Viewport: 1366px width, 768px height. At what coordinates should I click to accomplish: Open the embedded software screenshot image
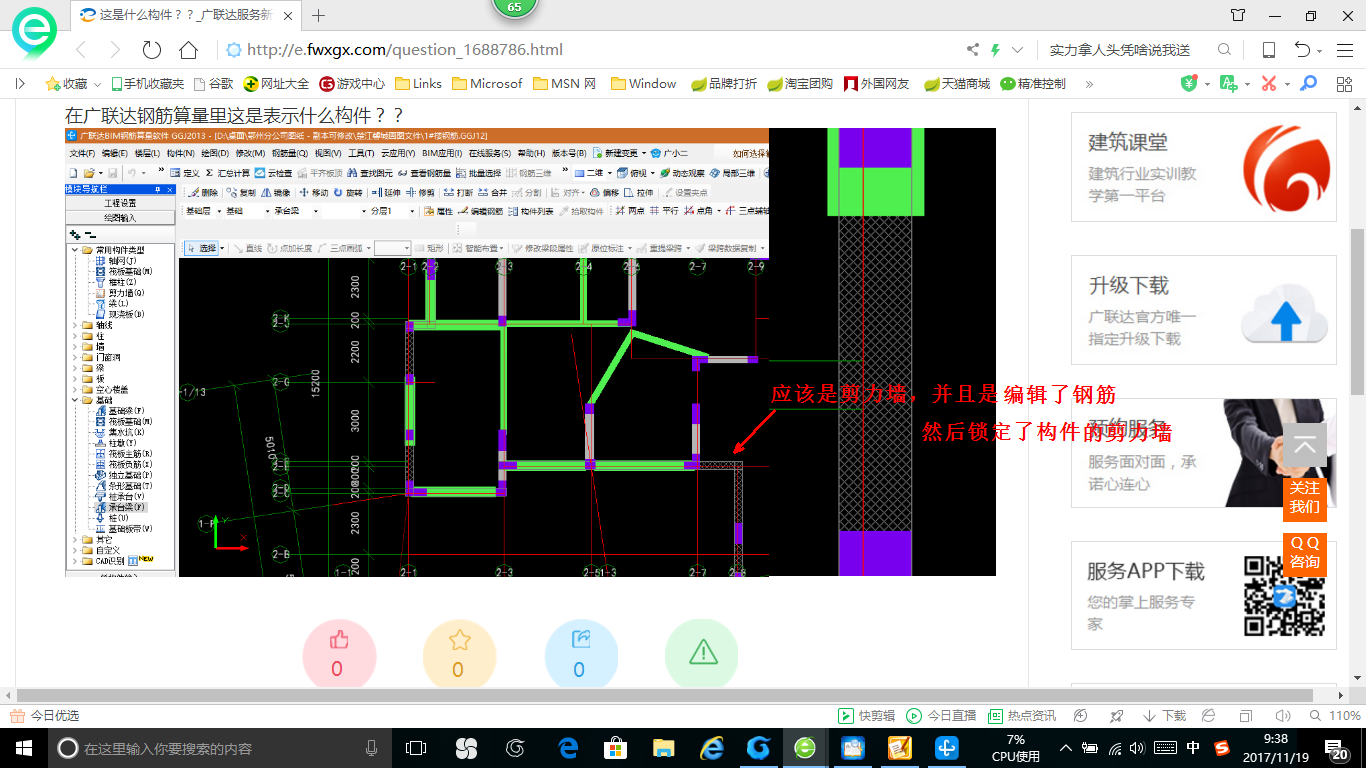530,352
